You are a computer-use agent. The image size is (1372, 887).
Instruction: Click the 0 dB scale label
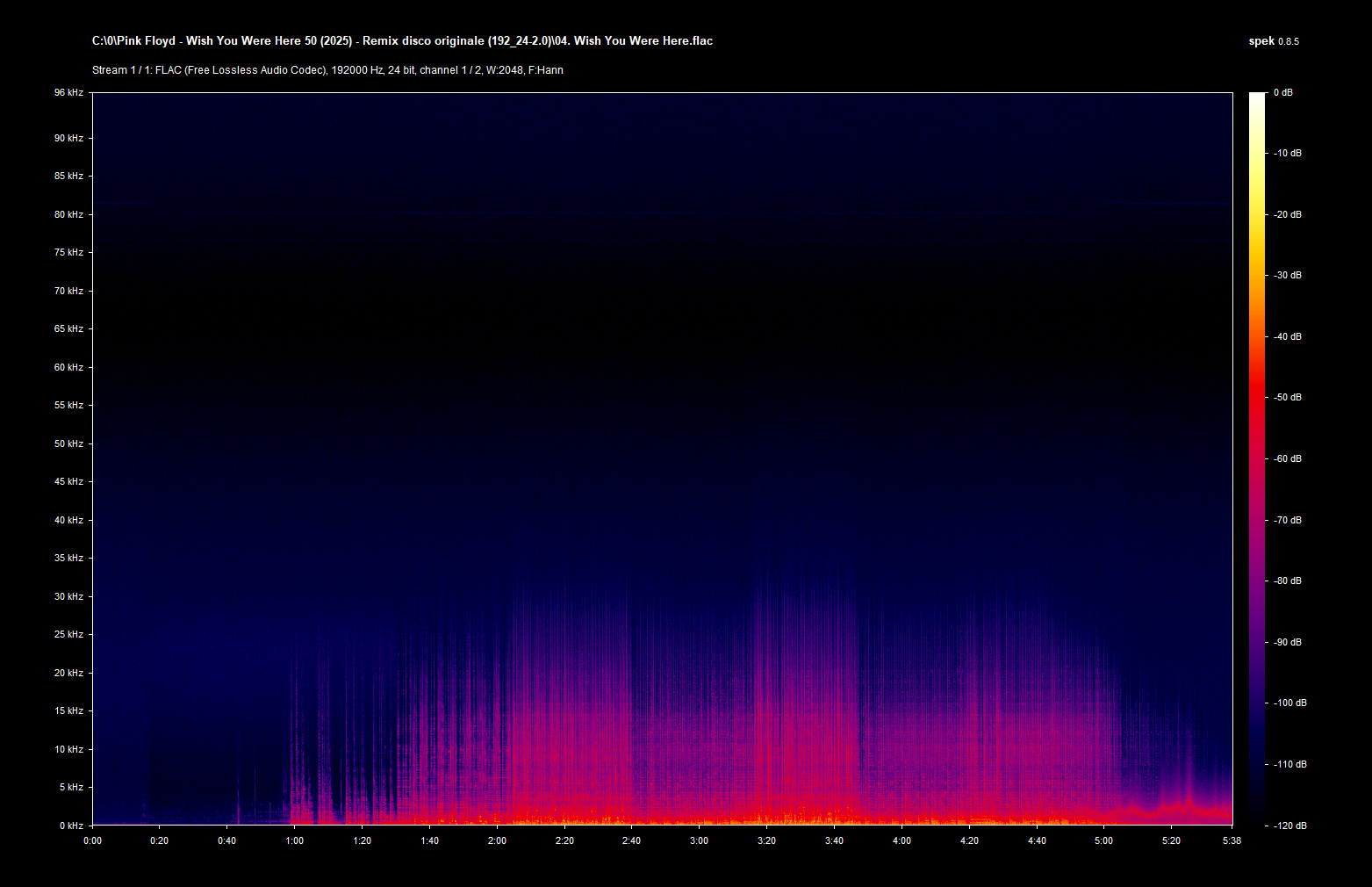[1282, 92]
